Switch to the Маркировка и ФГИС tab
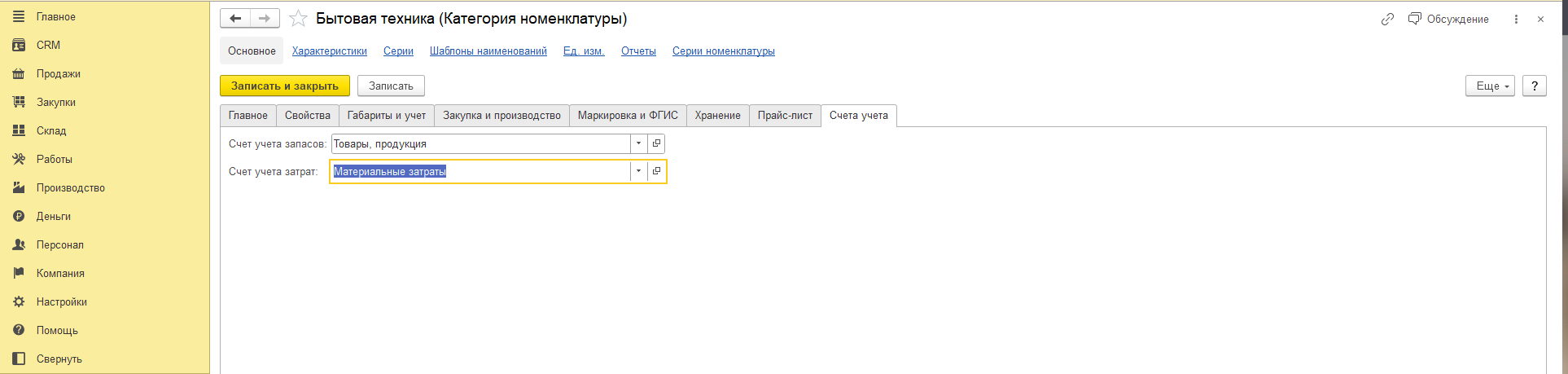Screen dimensions: 1568x374 [x=628, y=116]
